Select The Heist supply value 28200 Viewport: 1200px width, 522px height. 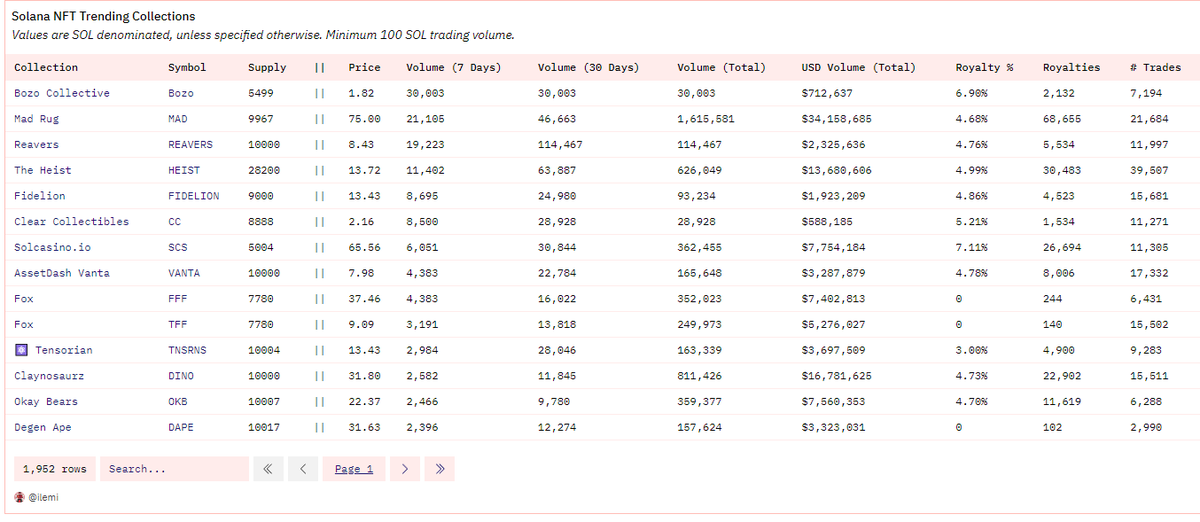[x=264, y=170]
